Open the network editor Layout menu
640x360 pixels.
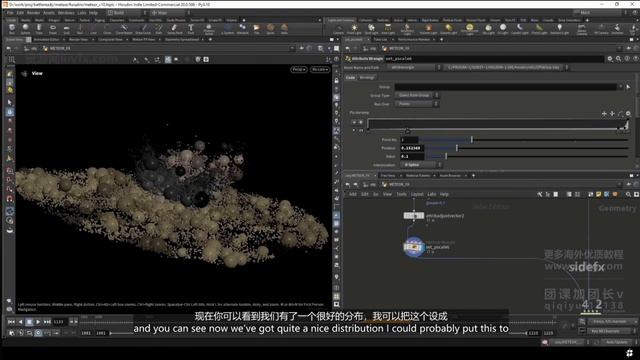click(x=417, y=194)
